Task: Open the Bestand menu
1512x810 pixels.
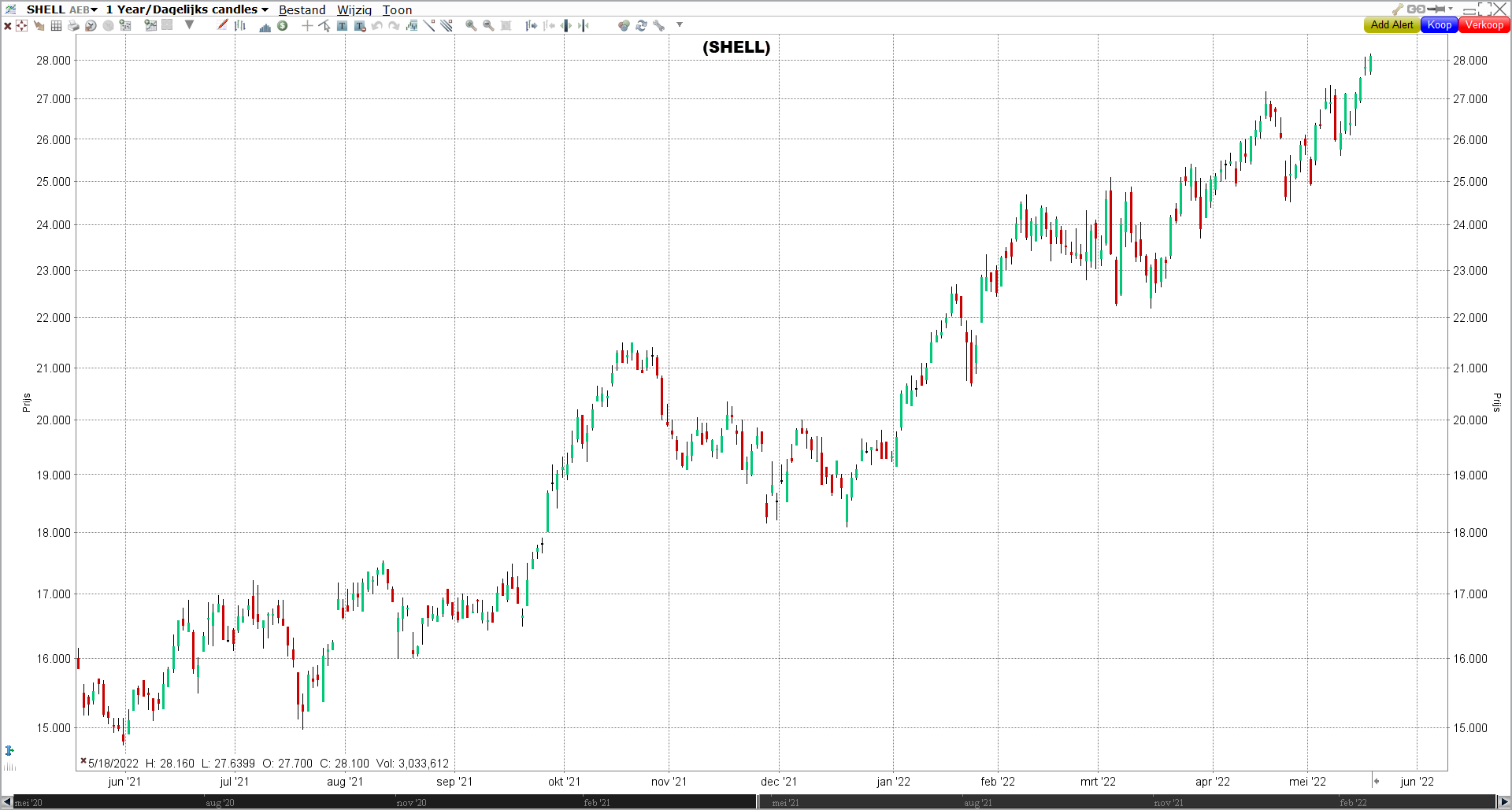Action: pos(302,9)
